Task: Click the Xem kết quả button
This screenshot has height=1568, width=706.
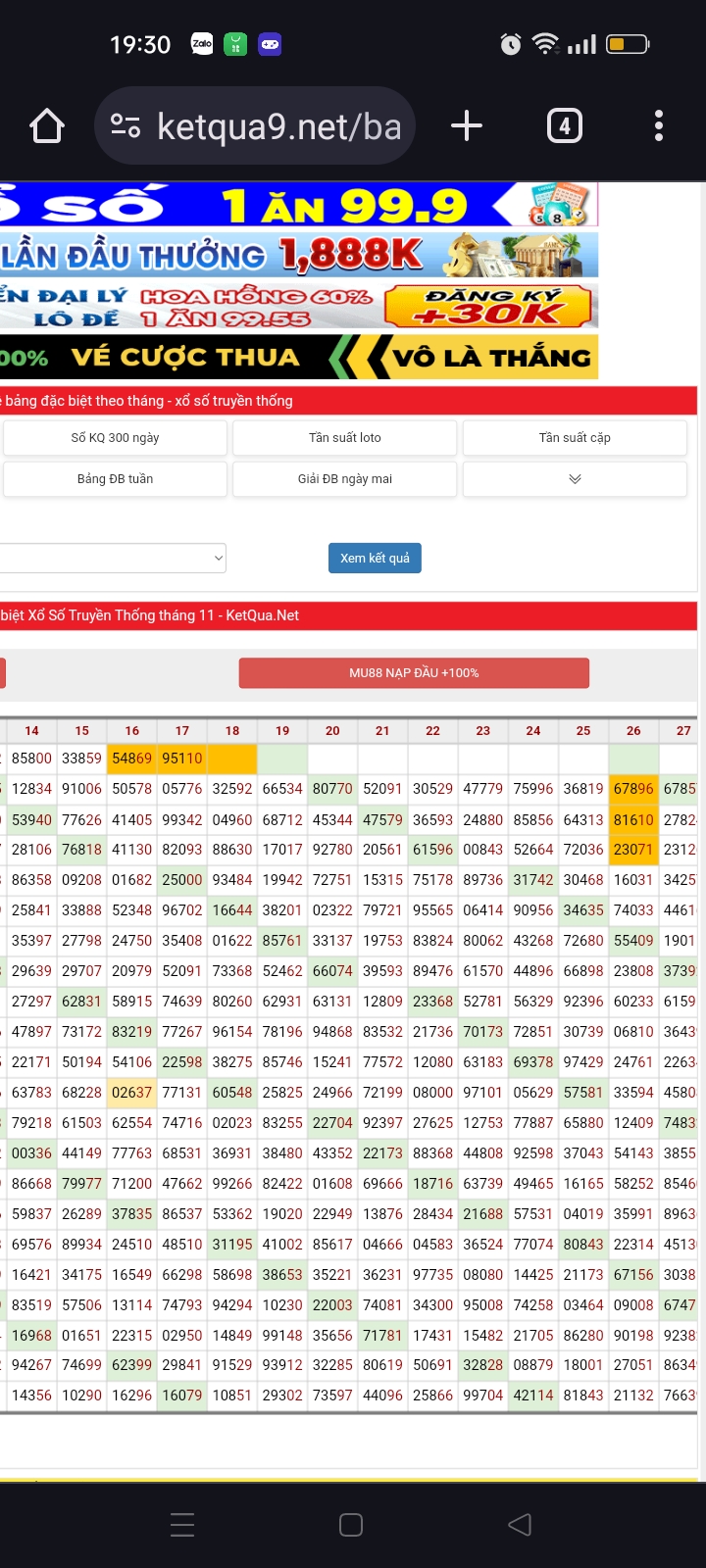Action: (375, 558)
